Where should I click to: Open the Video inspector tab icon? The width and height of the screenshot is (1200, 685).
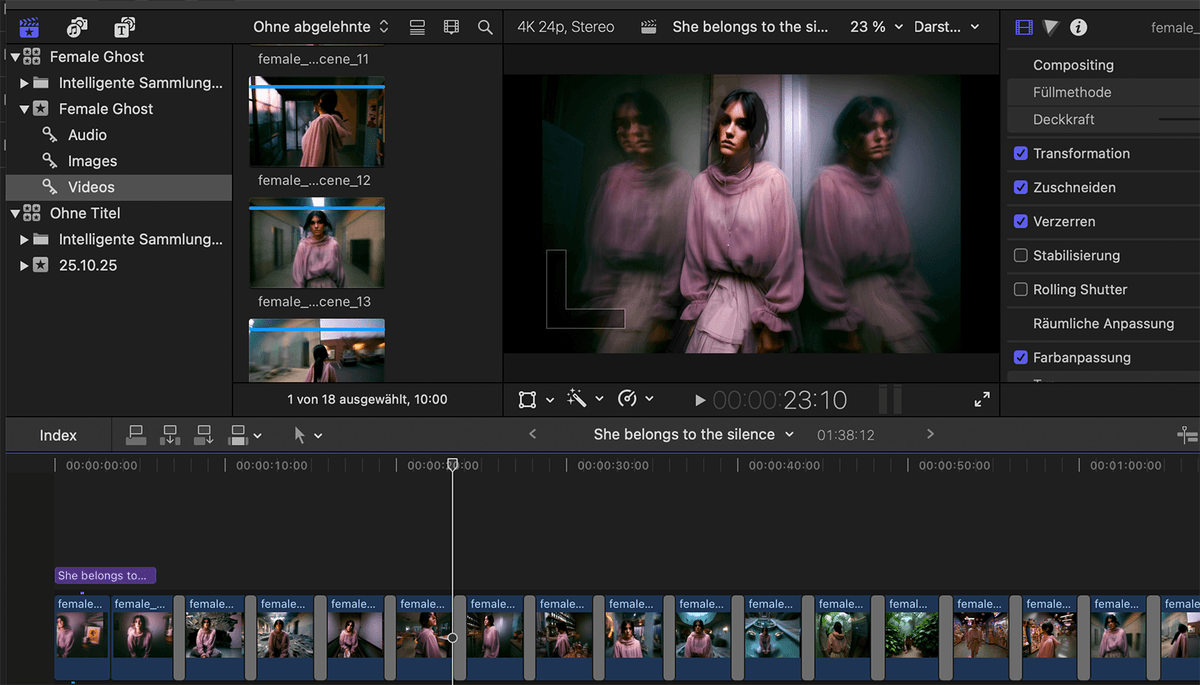[x=1023, y=27]
